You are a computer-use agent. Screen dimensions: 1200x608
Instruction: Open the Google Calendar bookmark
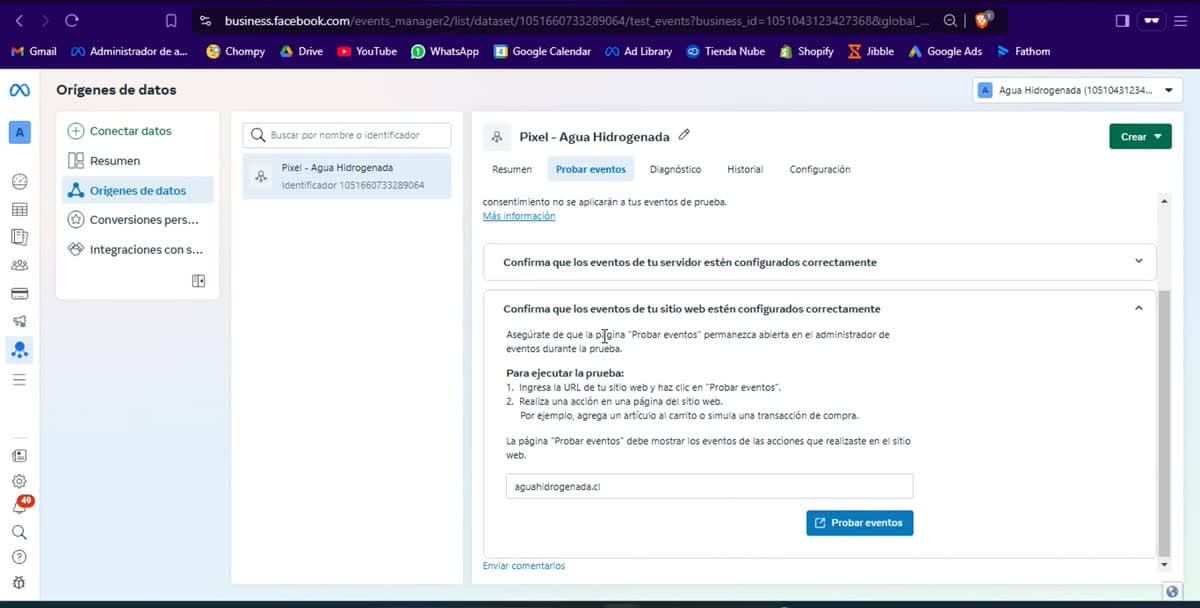543,51
